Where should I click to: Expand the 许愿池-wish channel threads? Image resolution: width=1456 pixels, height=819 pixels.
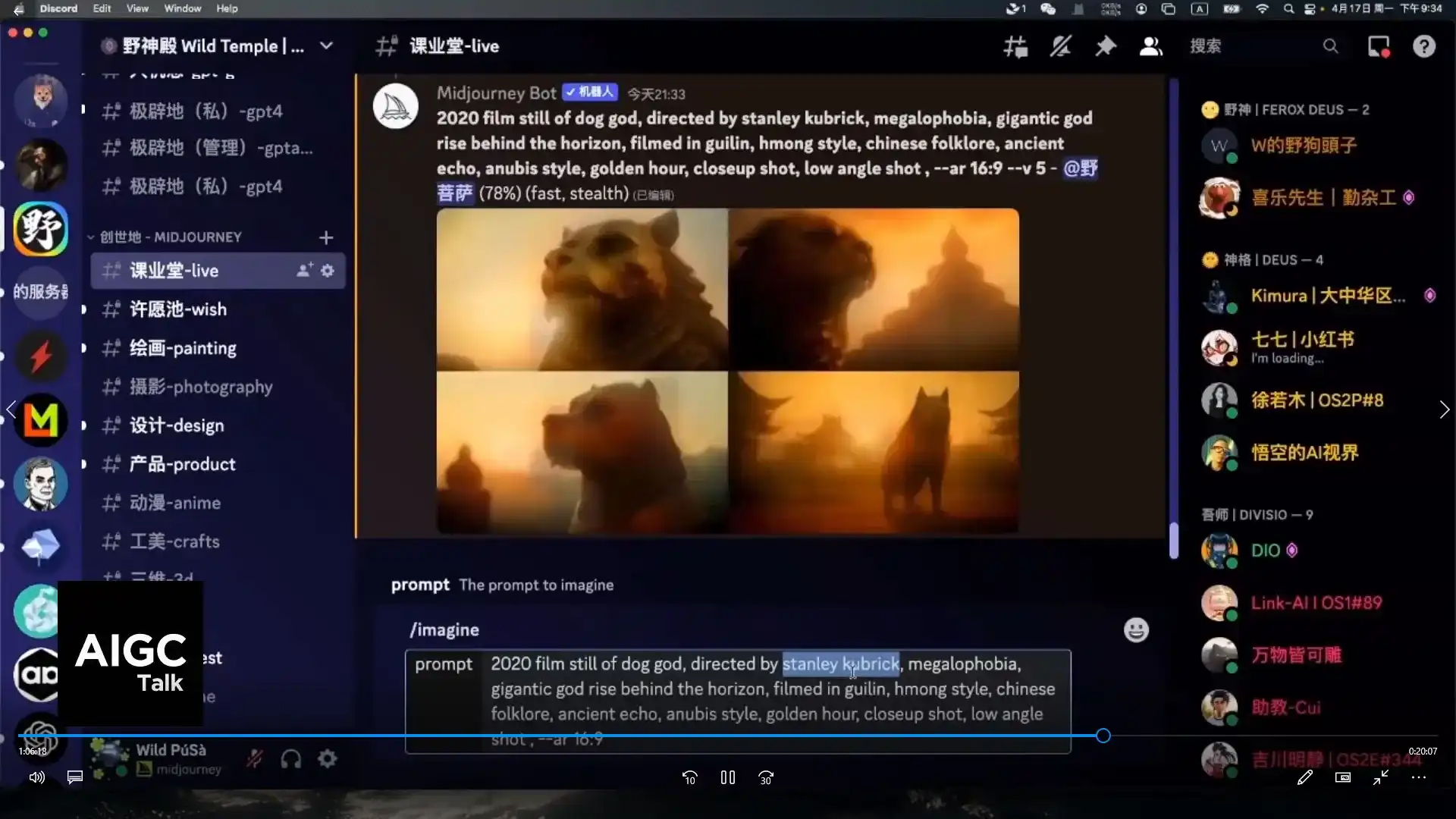83,309
